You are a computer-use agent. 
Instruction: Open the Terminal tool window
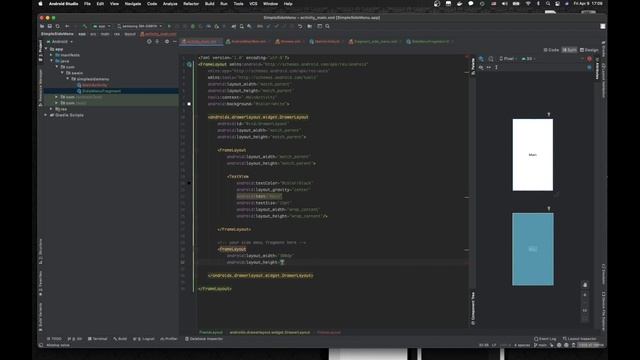point(98,339)
